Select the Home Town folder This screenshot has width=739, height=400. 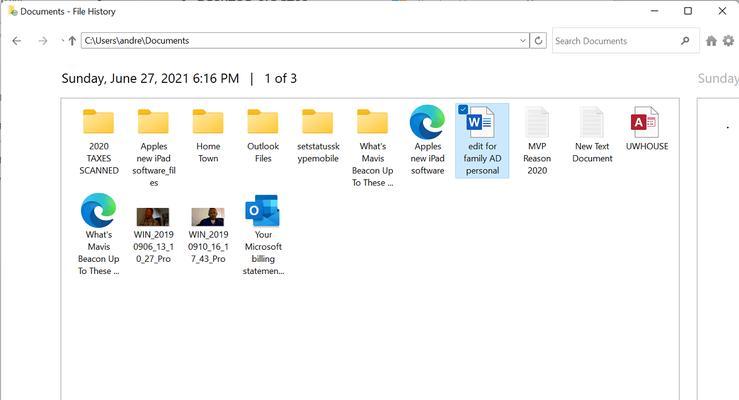tap(208, 136)
